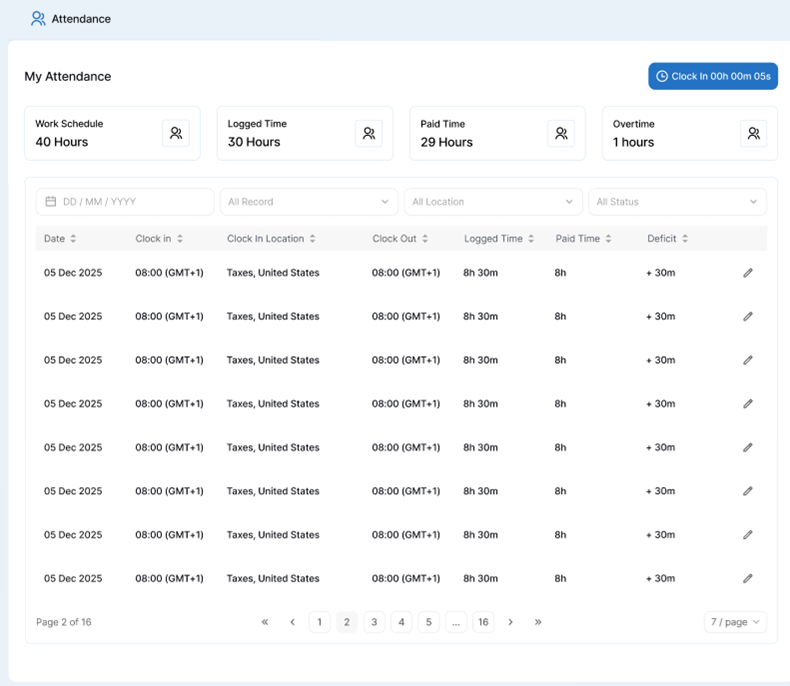Image resolution: width=790 pixels, height=686 pixels.
Task: Open the All Record dropdown
Action: click(x=309, y=202)
